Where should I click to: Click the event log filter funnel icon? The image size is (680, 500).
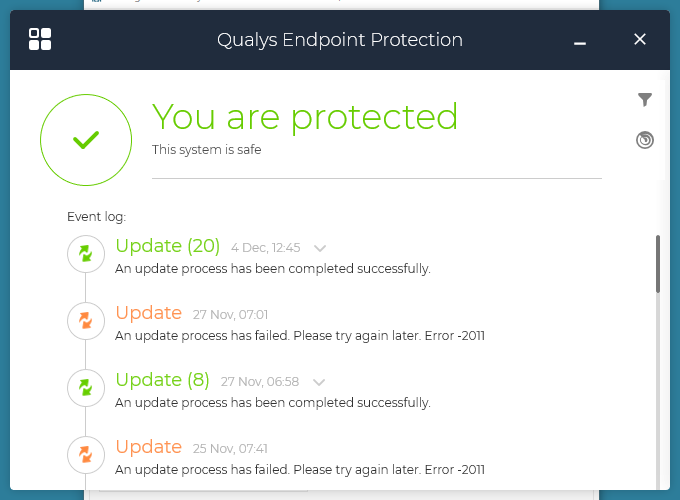645,99
